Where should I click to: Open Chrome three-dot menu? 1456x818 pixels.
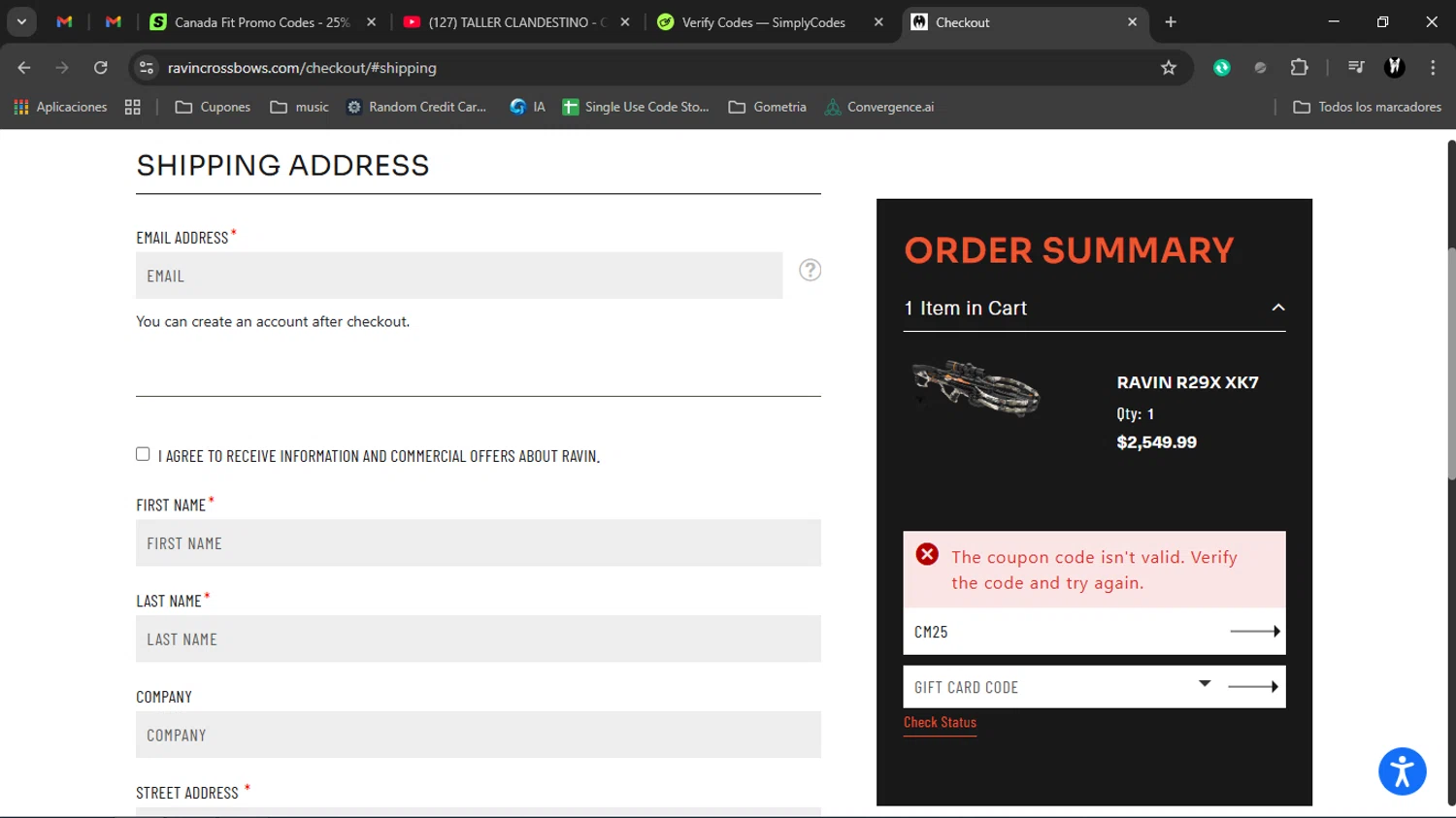tap(1433, 67)
